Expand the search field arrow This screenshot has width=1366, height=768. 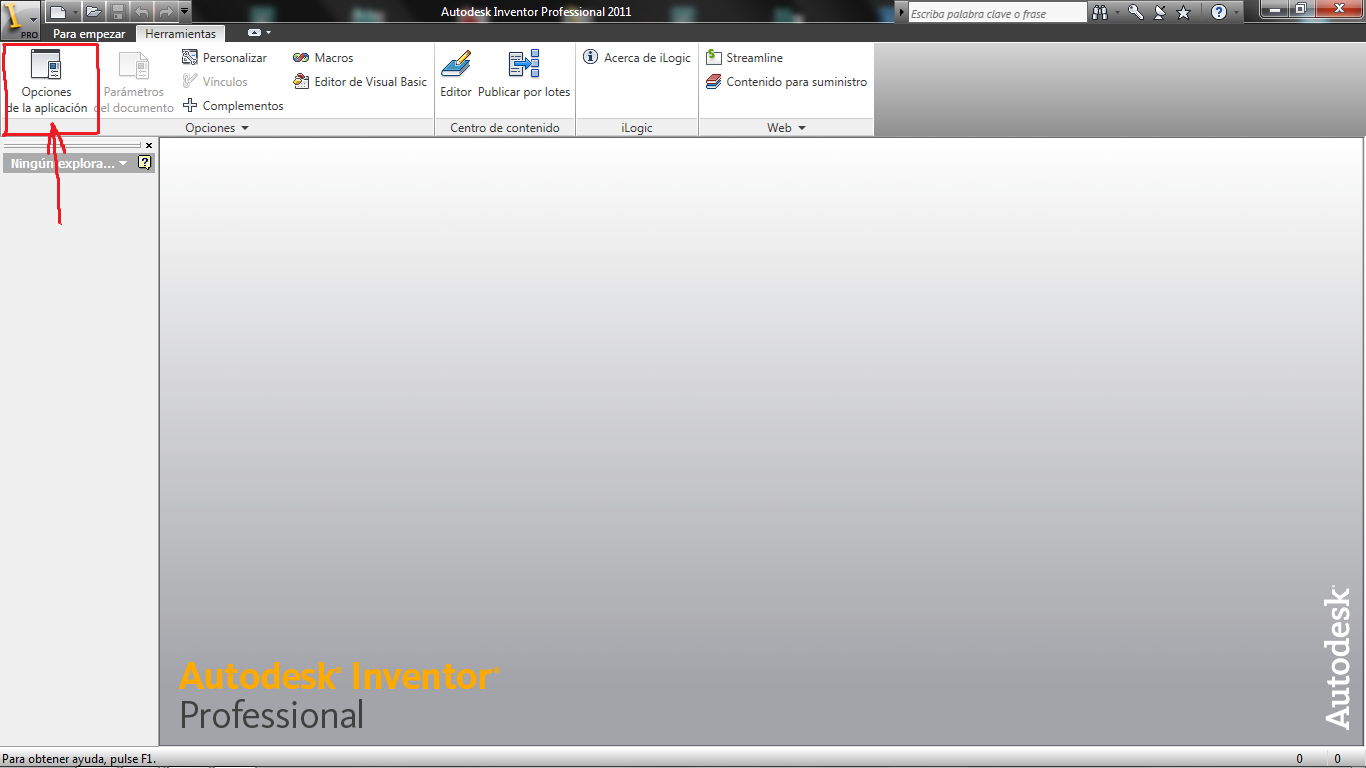(x=901, y=12)
